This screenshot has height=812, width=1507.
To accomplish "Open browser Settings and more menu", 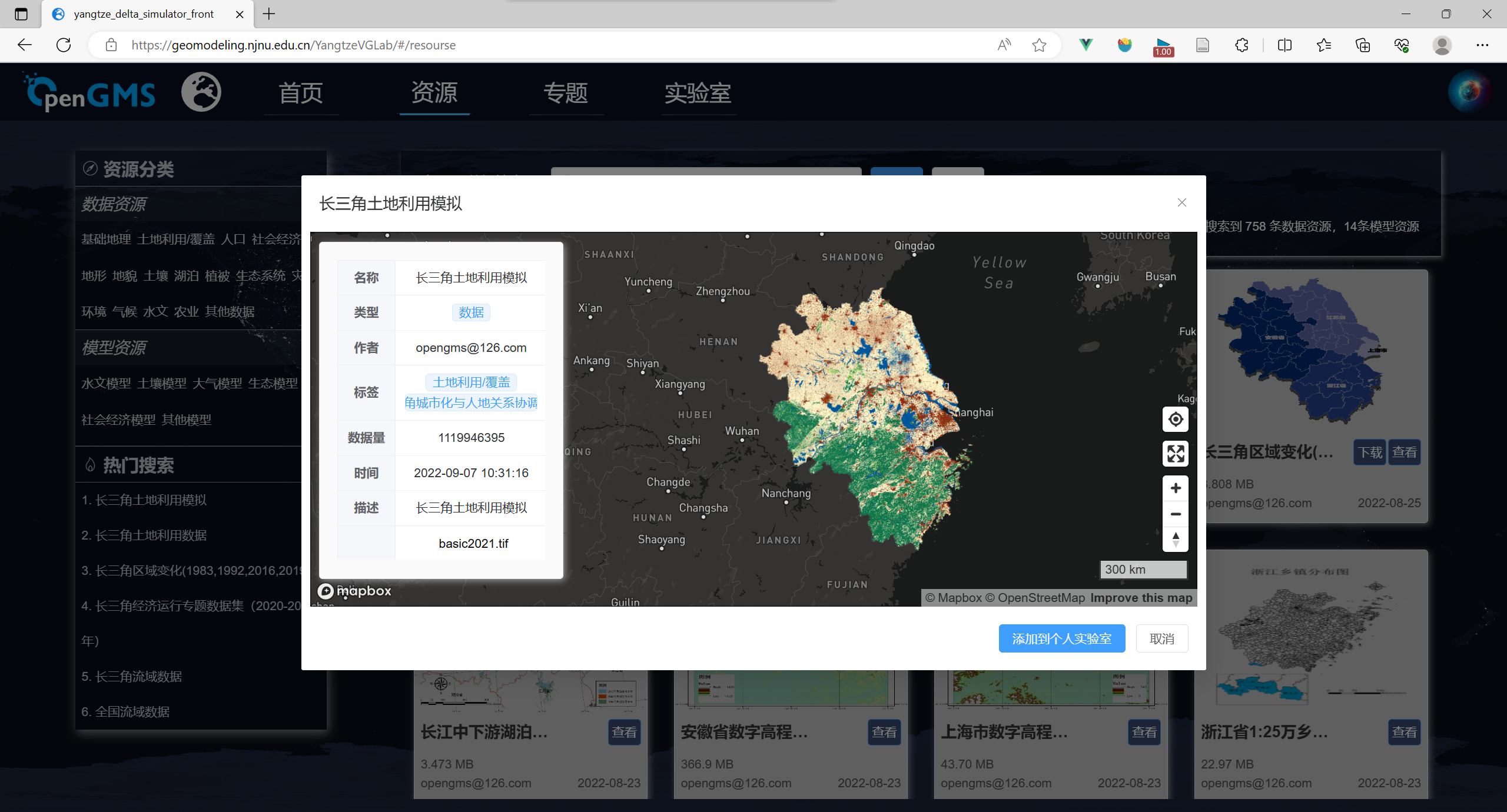I will pyautogui.click(x=1482, y=45).
